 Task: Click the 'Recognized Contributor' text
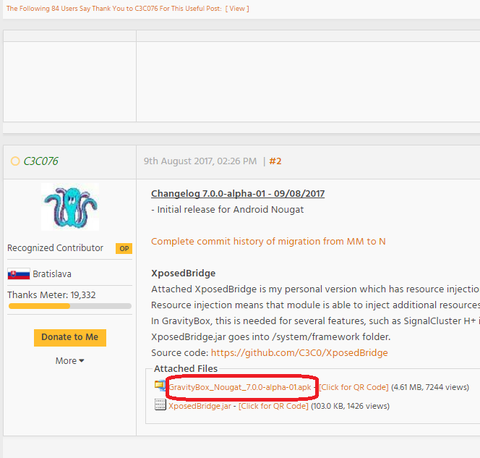55,248
